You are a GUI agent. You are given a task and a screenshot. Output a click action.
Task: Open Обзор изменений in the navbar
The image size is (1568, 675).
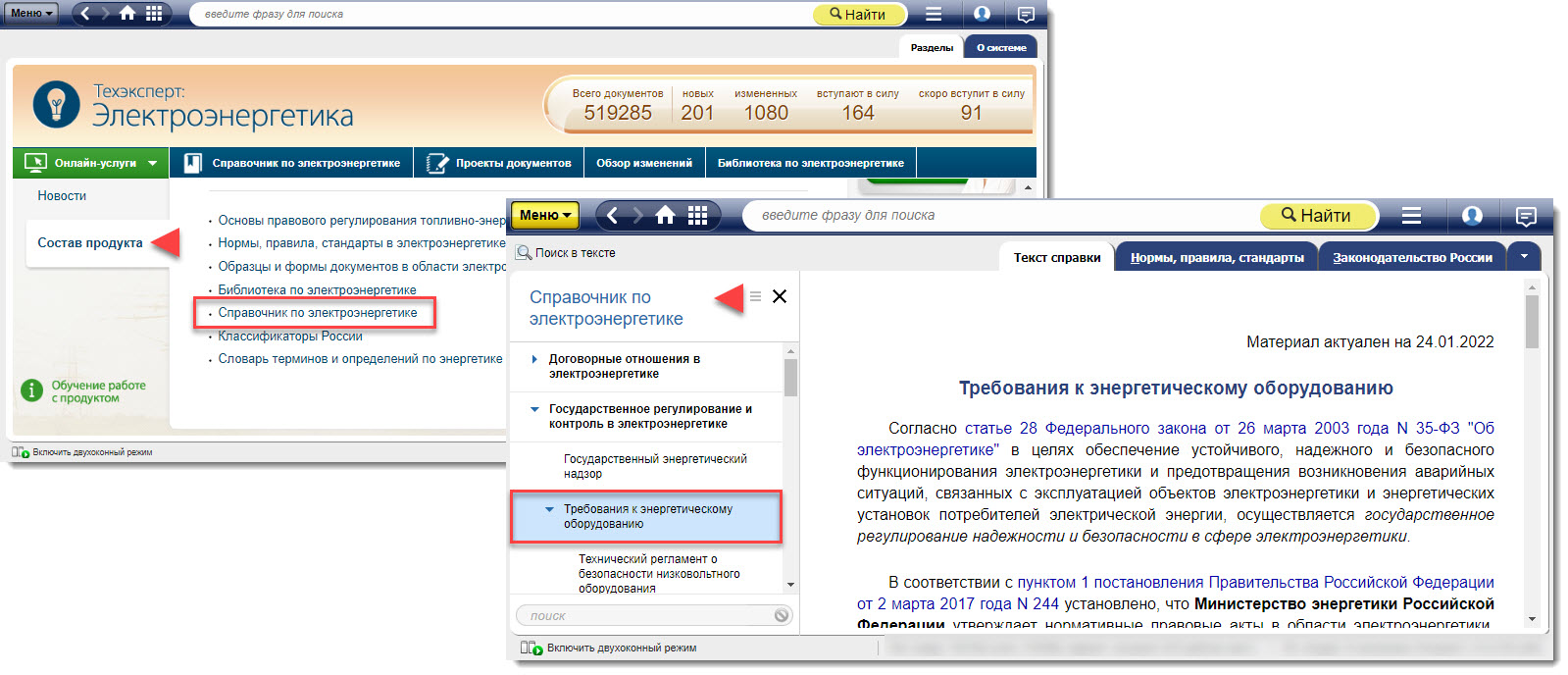click(x=644, y=163)
